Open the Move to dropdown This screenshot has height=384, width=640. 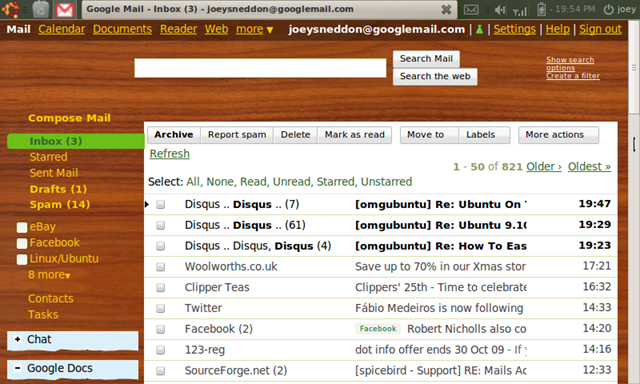429,135
